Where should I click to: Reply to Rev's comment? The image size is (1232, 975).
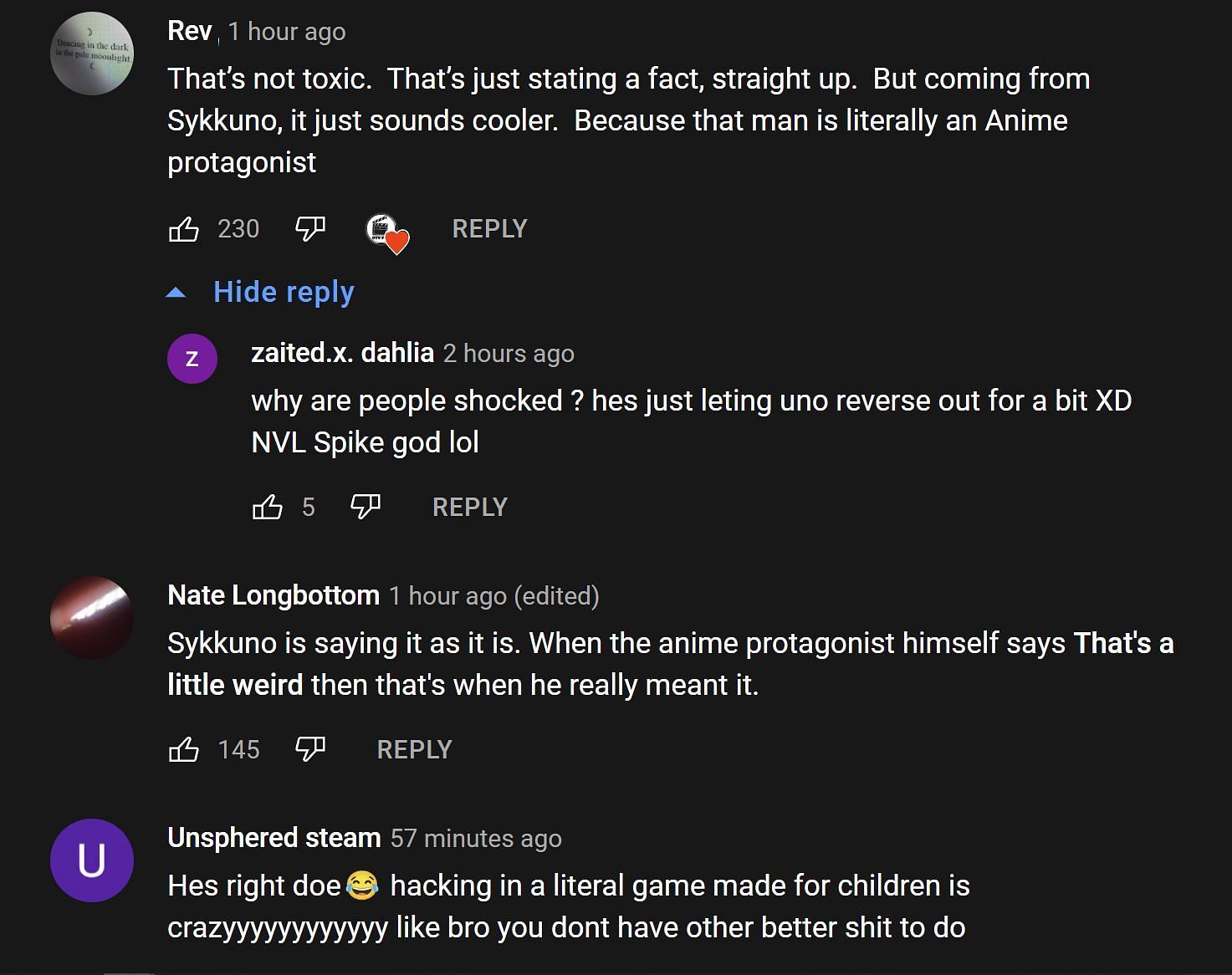pyautogui.click(x=489, y=228)
